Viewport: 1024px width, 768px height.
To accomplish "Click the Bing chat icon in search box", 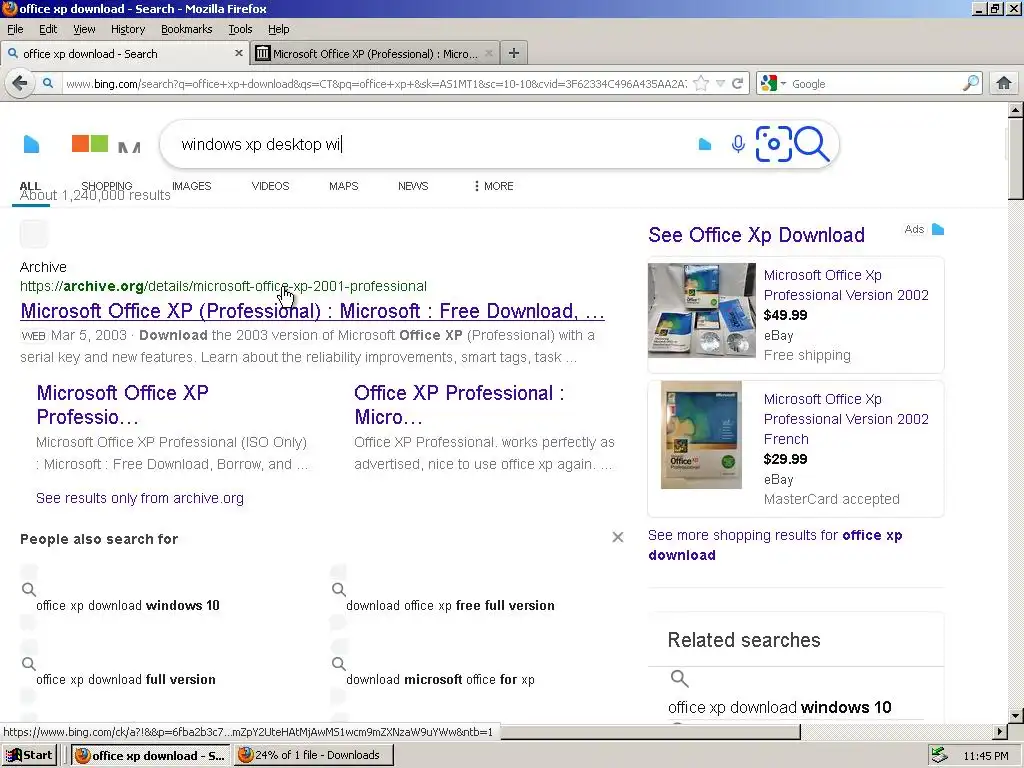I will [x=705, y=144].
